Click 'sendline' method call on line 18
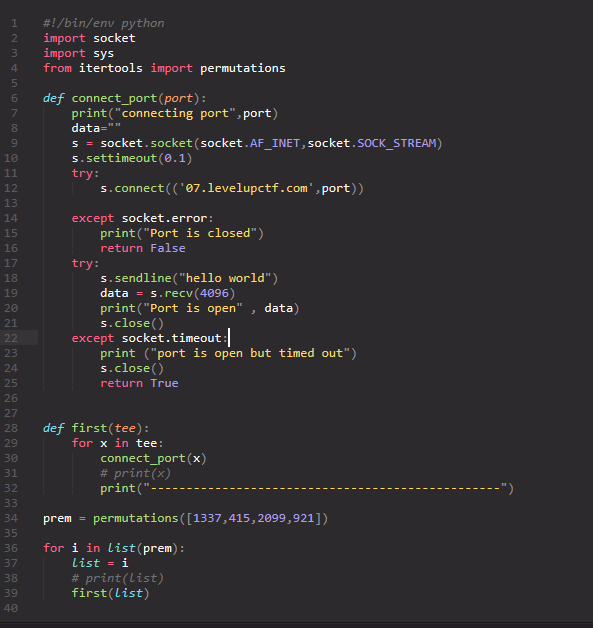The height and width of the screenshot is (628, 593). coord(143,278)
